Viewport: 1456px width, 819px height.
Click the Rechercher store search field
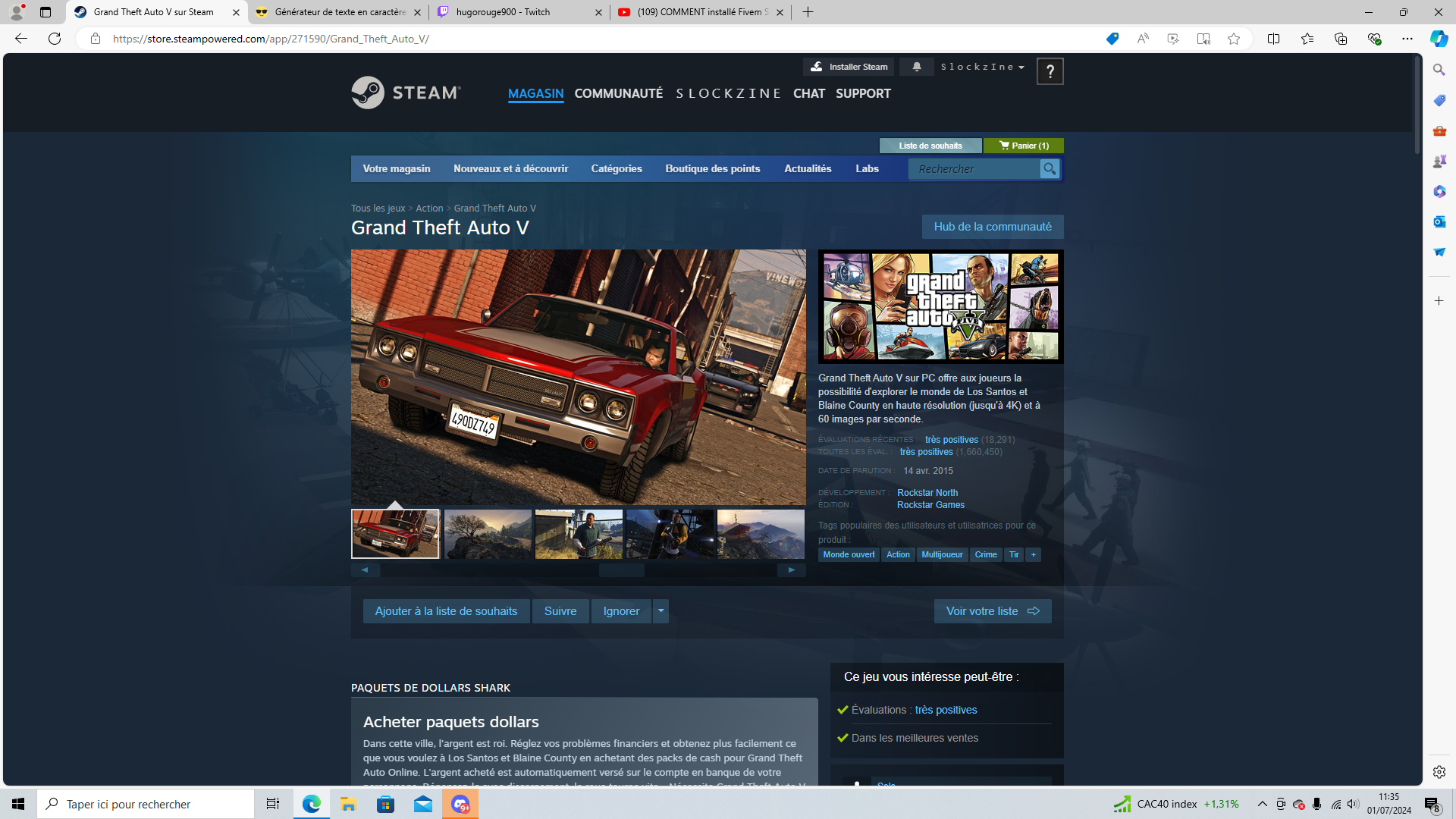[x=977, y=169]
